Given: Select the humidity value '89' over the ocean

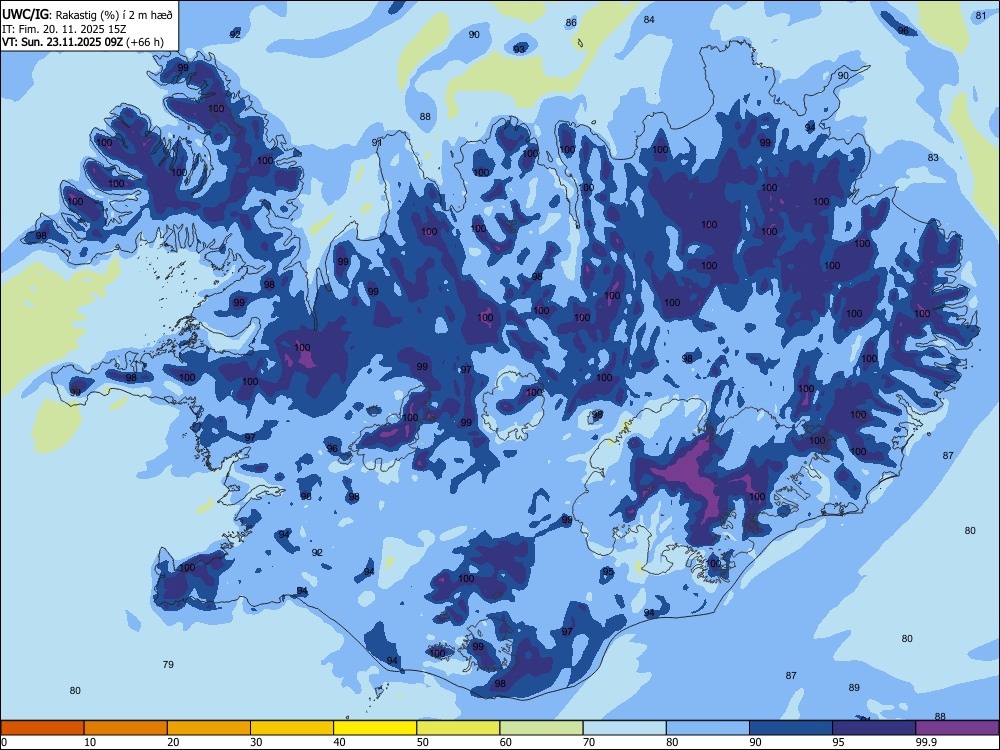Looking at the screenshot, I should pos(854,688).
